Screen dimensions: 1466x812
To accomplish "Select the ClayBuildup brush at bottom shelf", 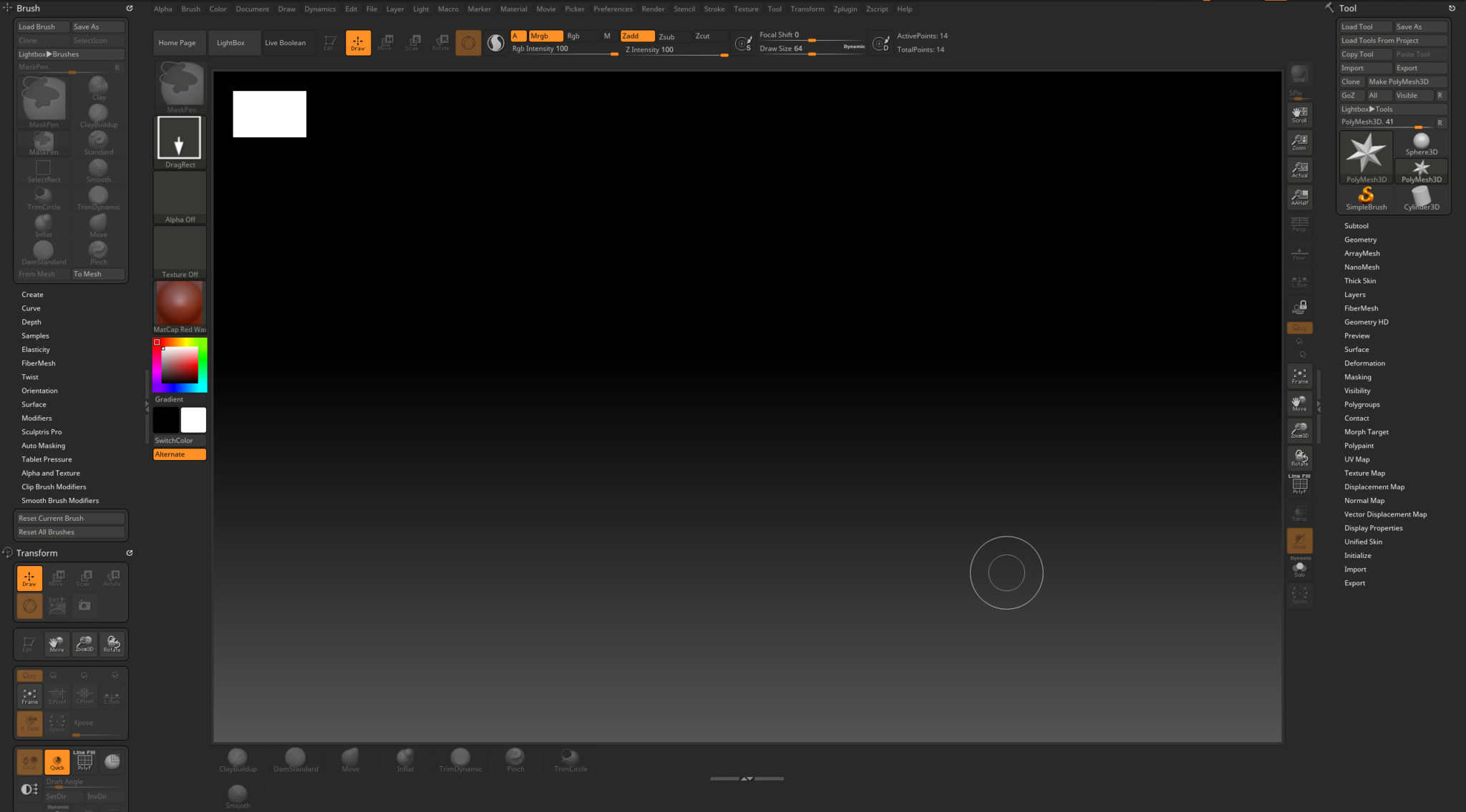I will (238, 760).
